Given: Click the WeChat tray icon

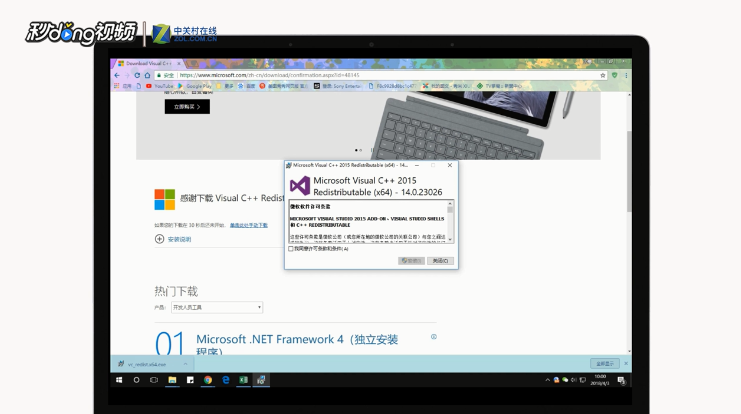Looking at the screenshot, I should click(x=565, y=380).
